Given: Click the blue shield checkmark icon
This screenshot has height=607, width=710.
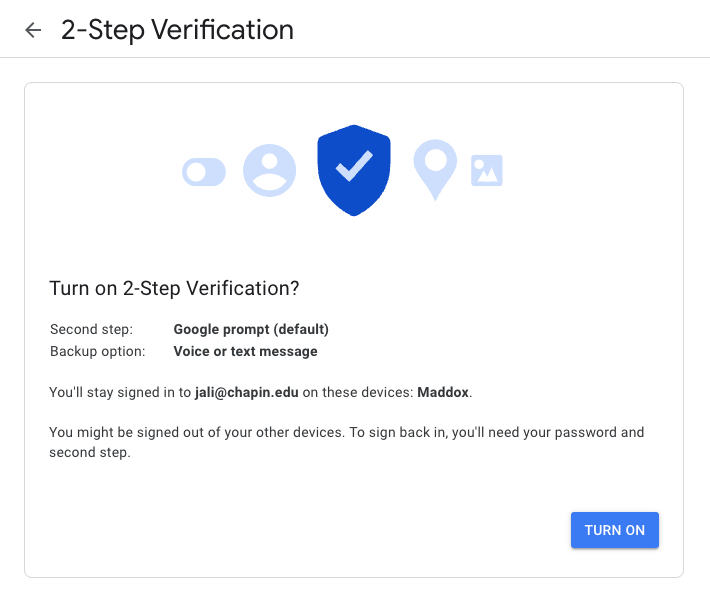Looking at the screenshot, I should coord(354,170).
